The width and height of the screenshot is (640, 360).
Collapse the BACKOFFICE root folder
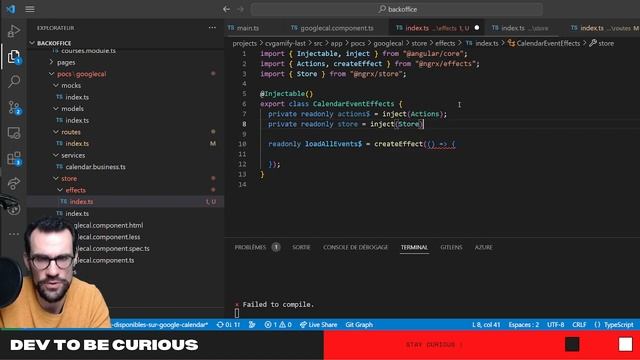click(x=54, y=43)
